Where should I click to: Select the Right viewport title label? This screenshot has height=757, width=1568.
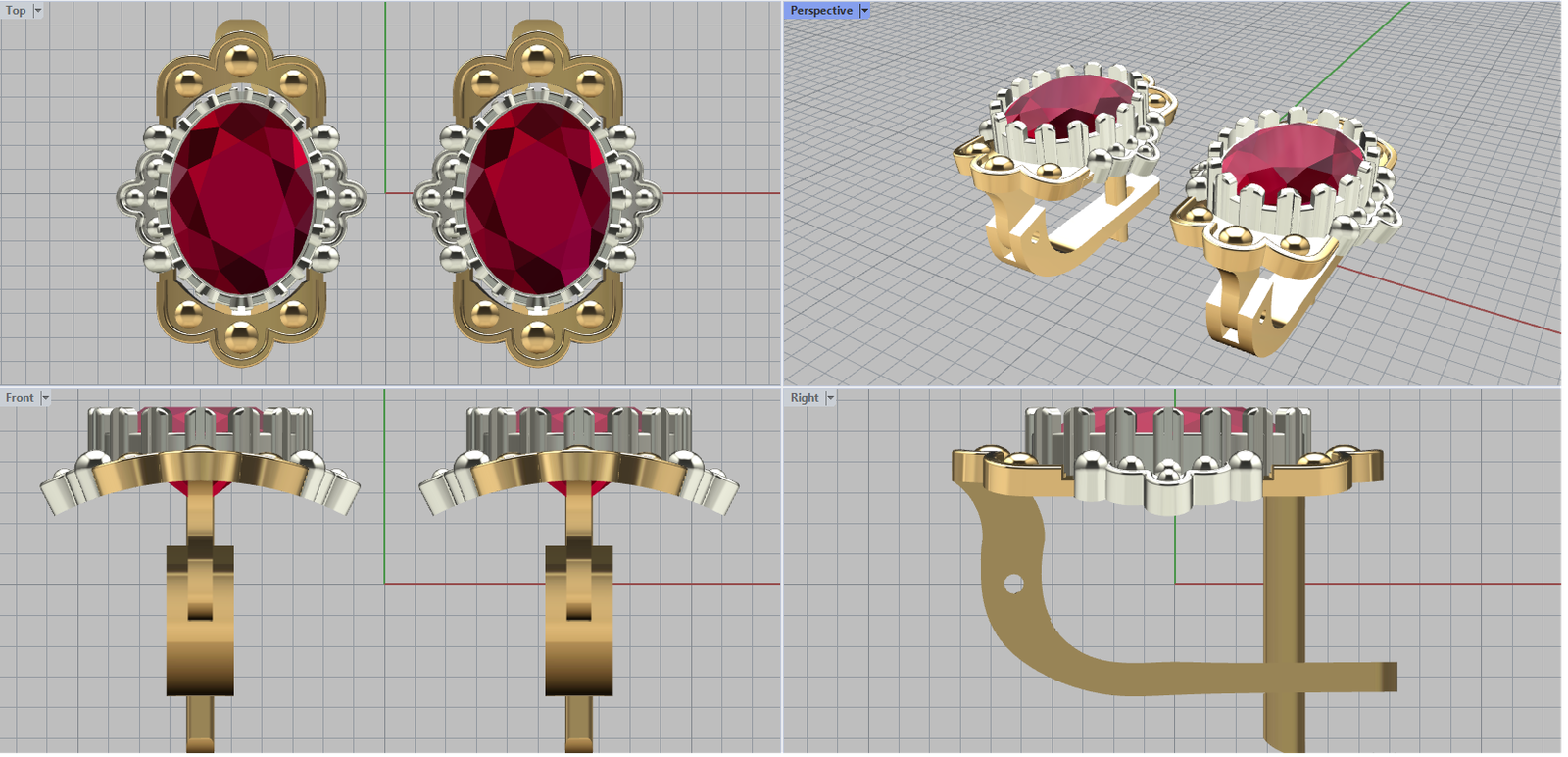pos(805,398)
